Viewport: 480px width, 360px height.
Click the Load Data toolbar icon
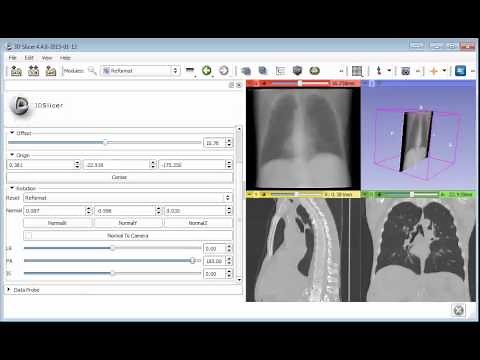pyautogui.click(x=16, y=71)
